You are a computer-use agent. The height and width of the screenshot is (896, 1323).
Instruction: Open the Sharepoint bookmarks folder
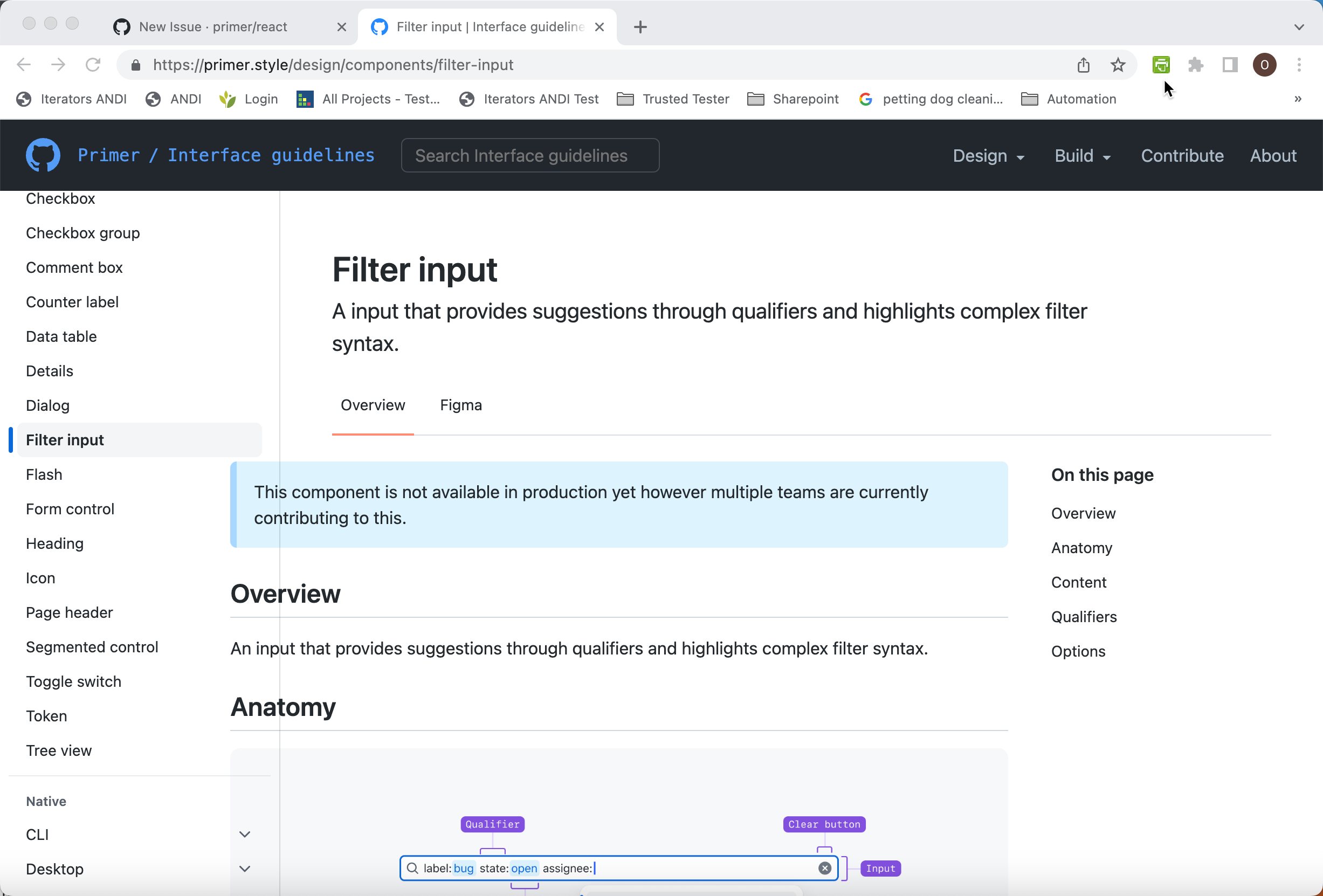[x=793, y=99]
